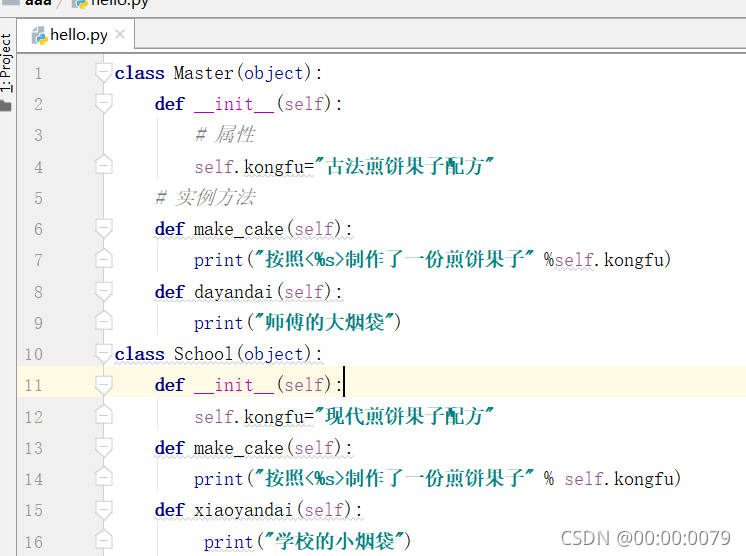Click '%self.kongfu' on line 7
746x556 pixels.
pos(604,260)
